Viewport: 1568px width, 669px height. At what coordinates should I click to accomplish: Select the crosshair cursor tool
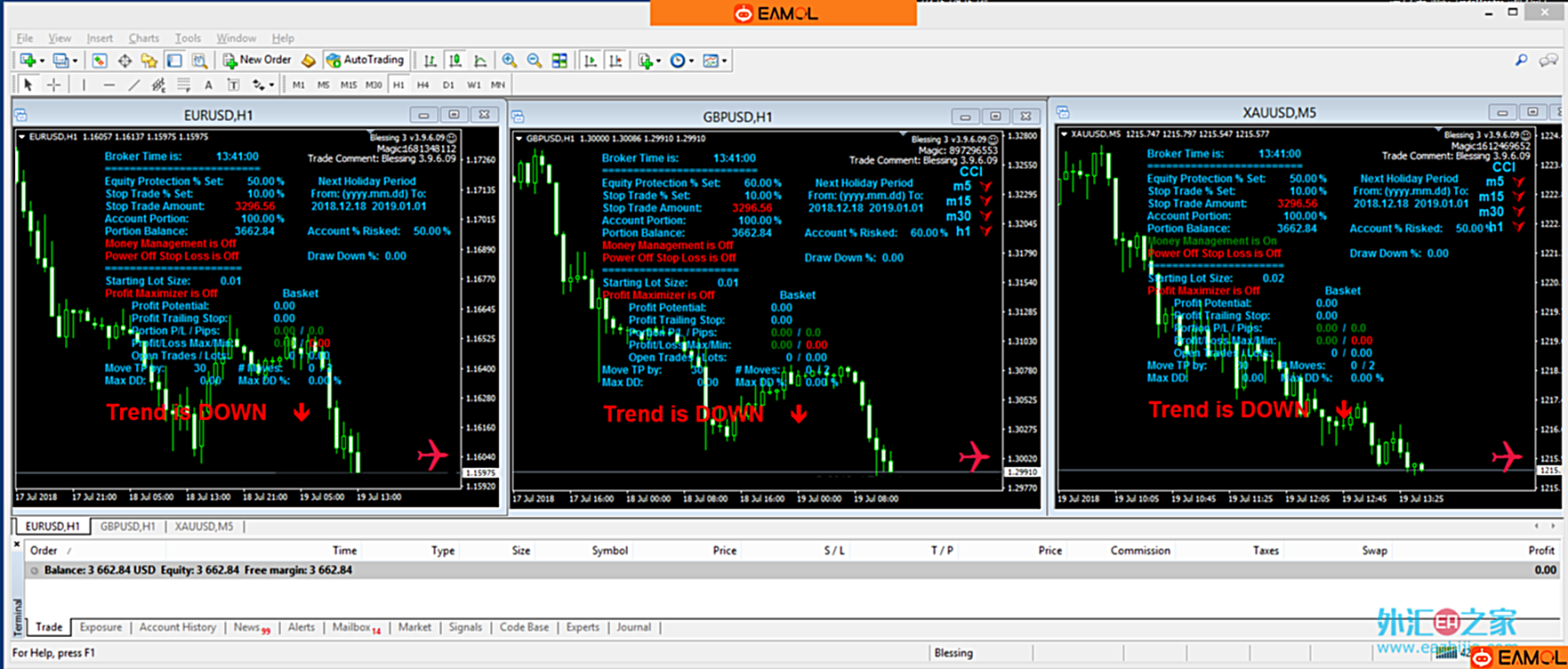[53, 85]
